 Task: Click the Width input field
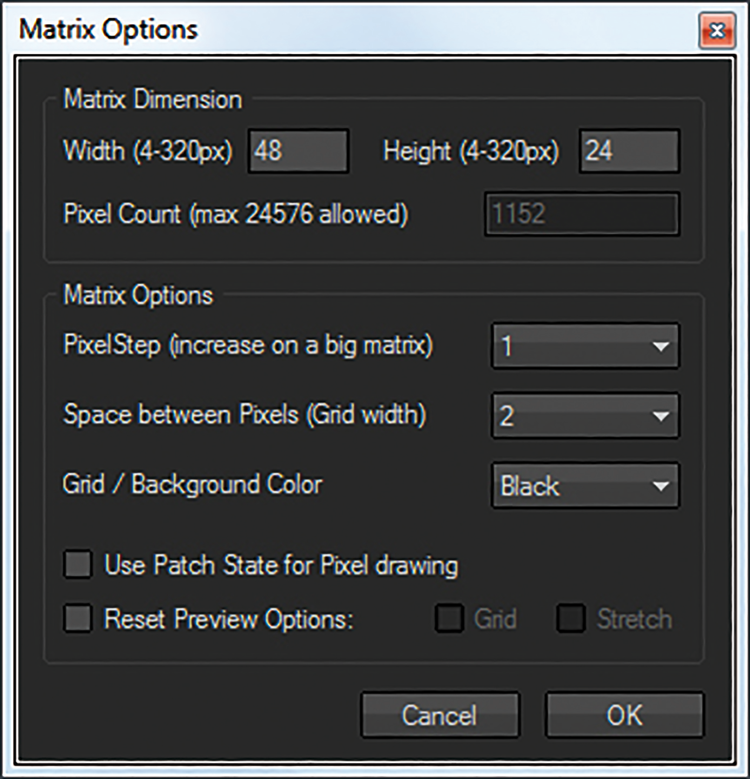tap(299, 151)
